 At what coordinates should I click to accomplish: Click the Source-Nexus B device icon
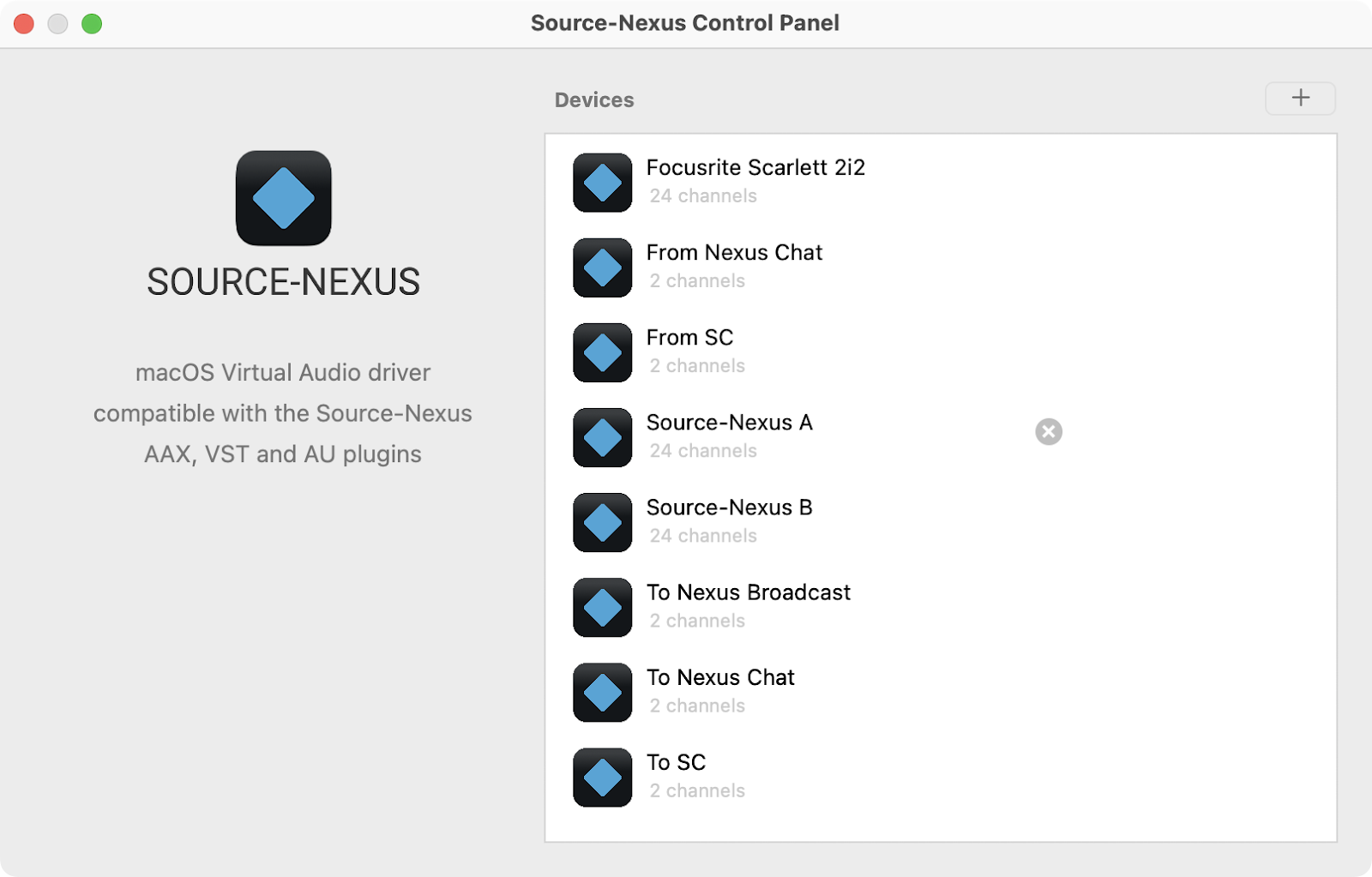pyautogui.click(x=602, y=522)
